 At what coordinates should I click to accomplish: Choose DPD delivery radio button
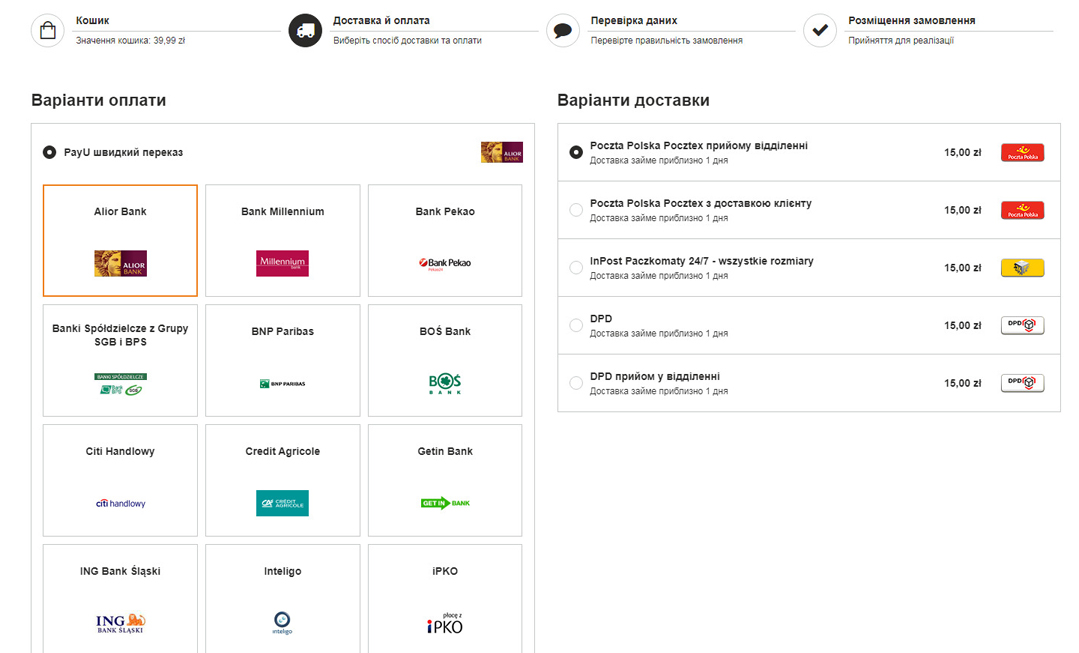click(x=576, y=325)
